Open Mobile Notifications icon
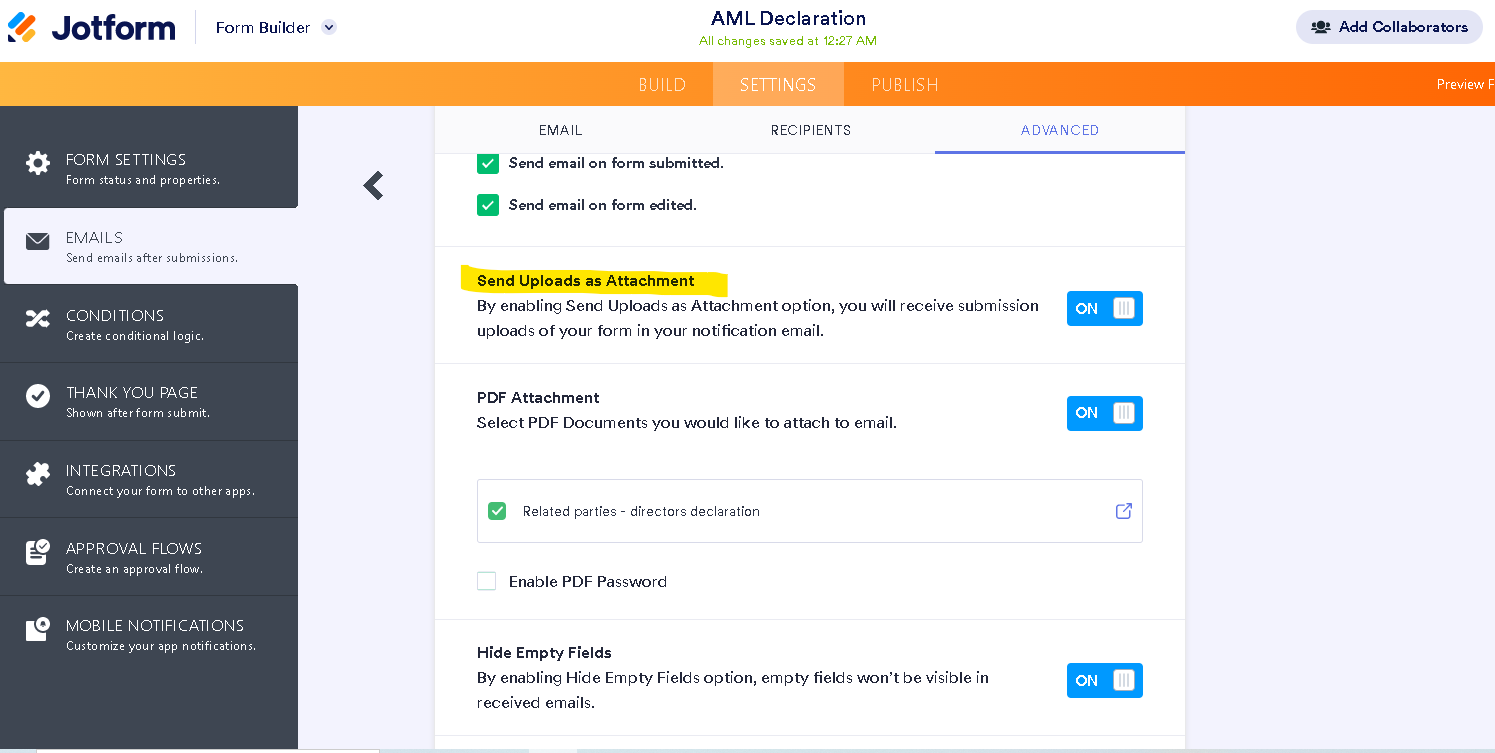The image size is (1495, 753). tap(38, 629)
